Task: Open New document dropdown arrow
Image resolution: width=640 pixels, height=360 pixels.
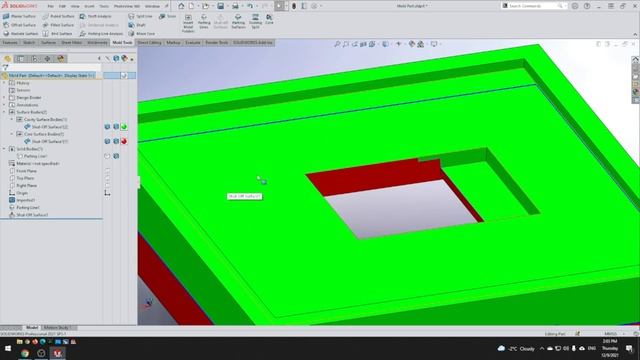Action: (197, 6)
